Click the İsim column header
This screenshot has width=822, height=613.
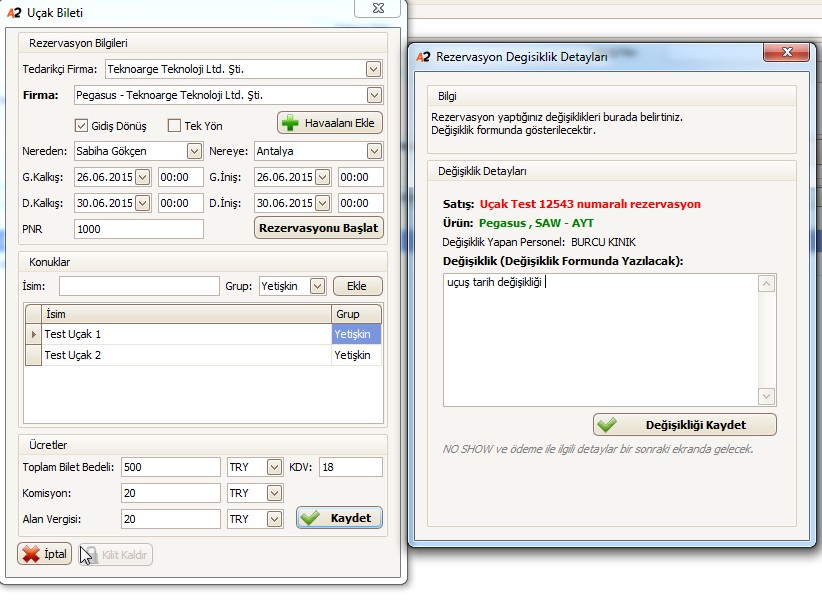point(187,314)
